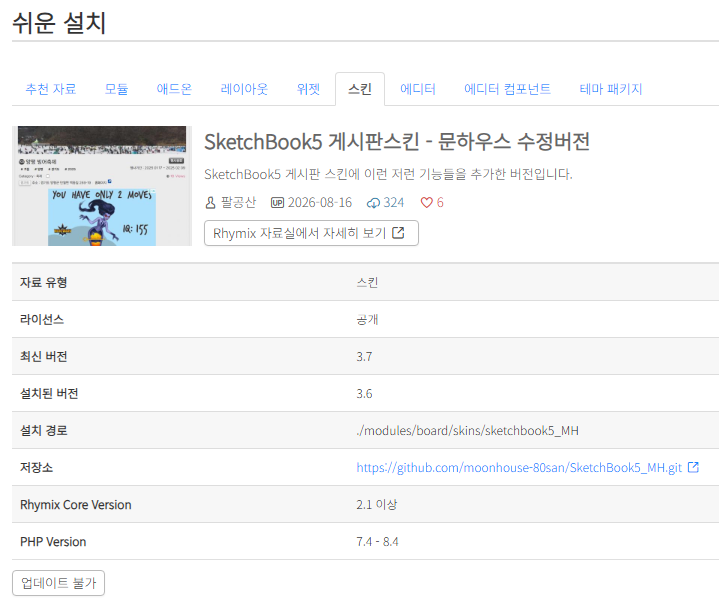This screenshot has height=609, width=719.
Task: Click external link icon in 자세히 보기 button
Action: (398, 233)
